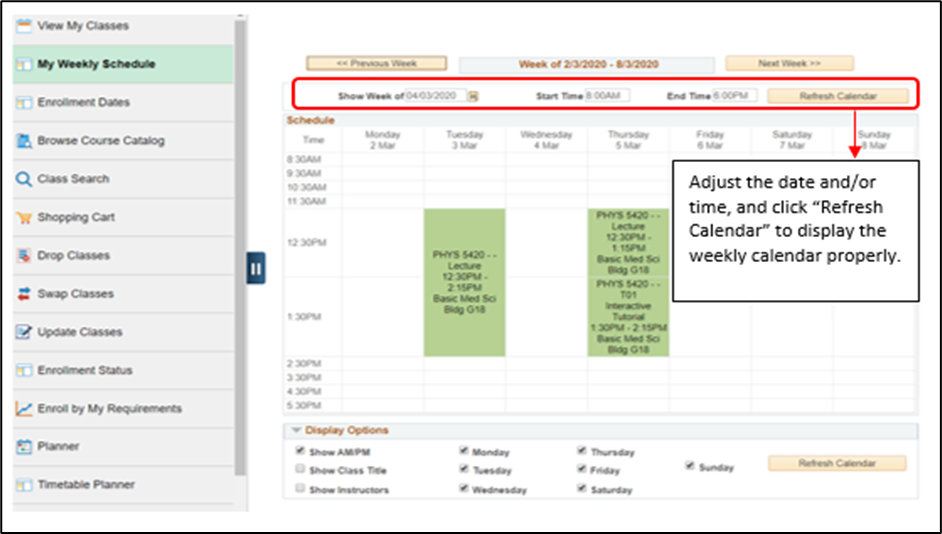This screenshot has height=534, width=942.
Task: Open Drop Classes menu item
Action: [123, 256]
